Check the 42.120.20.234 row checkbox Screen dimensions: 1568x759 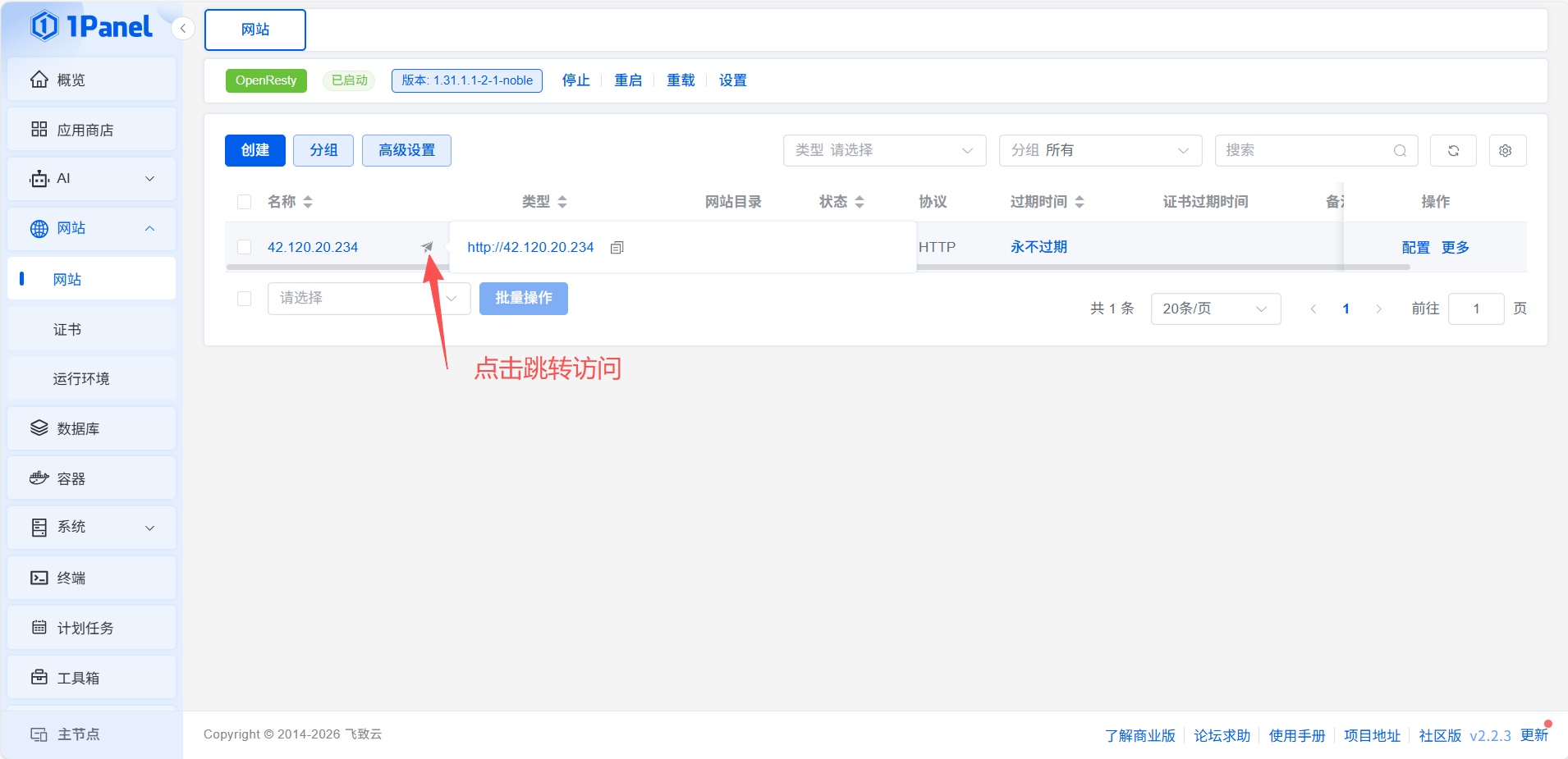pos(244,247)
